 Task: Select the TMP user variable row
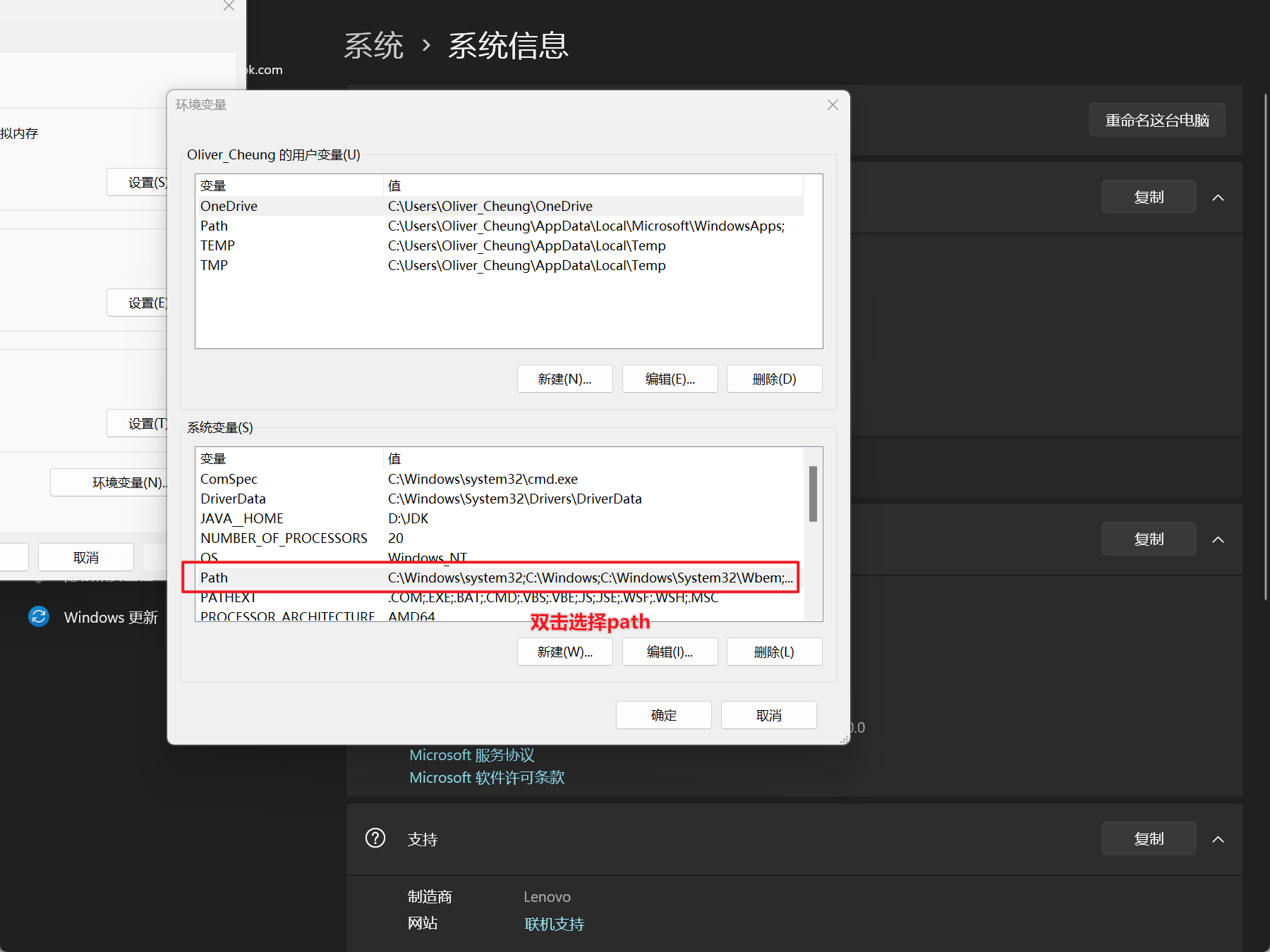(x=500, y=265)
